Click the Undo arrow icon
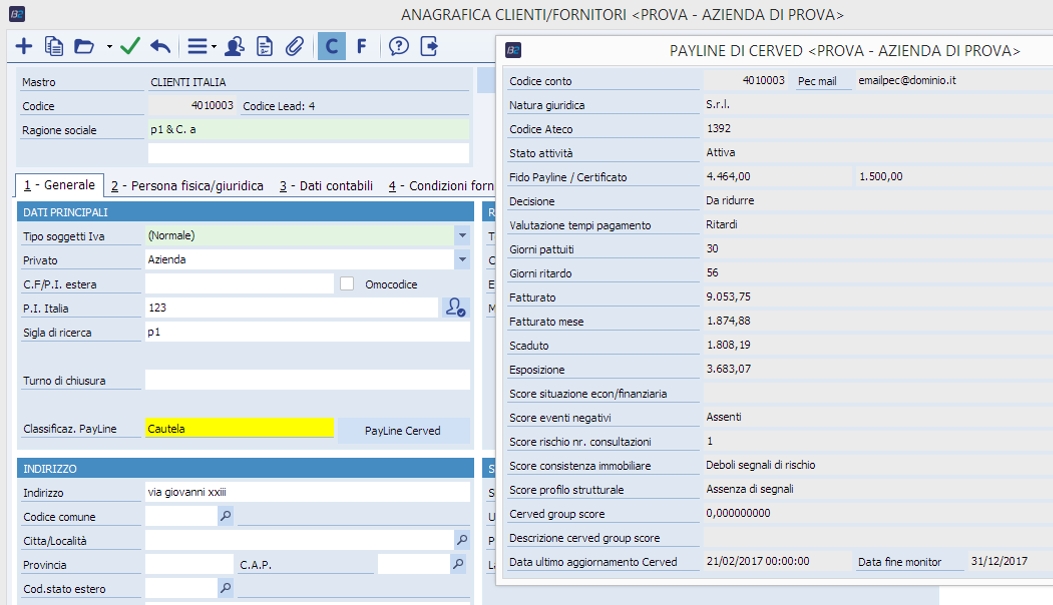The image size is (1053, 605). click(x=160, y=46)
